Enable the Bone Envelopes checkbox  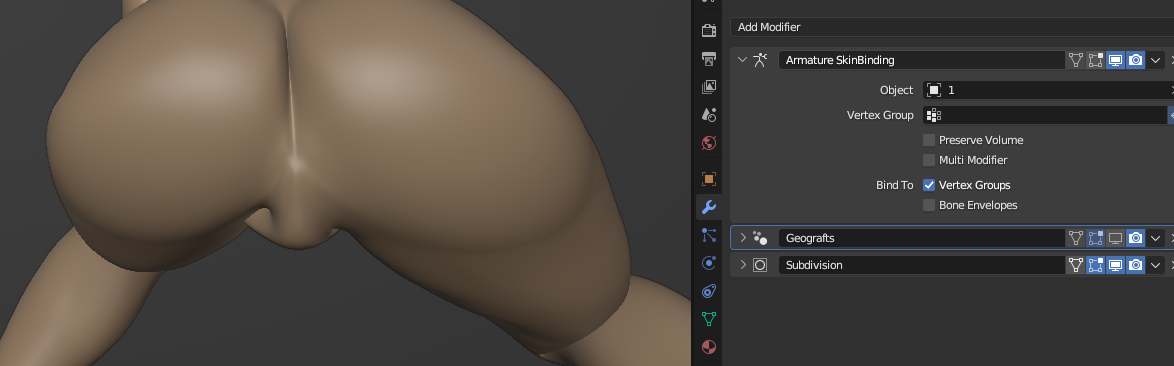coord(928,205)
